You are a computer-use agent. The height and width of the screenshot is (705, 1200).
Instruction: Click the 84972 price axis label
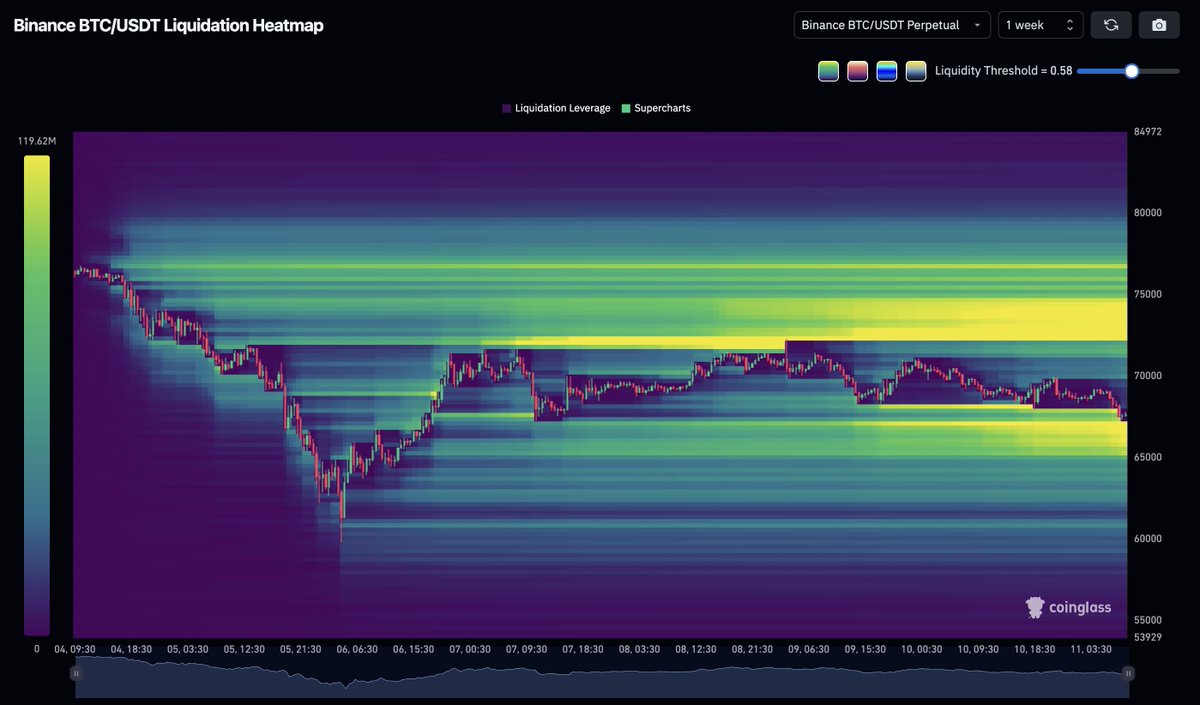(x=1147, y=133)
